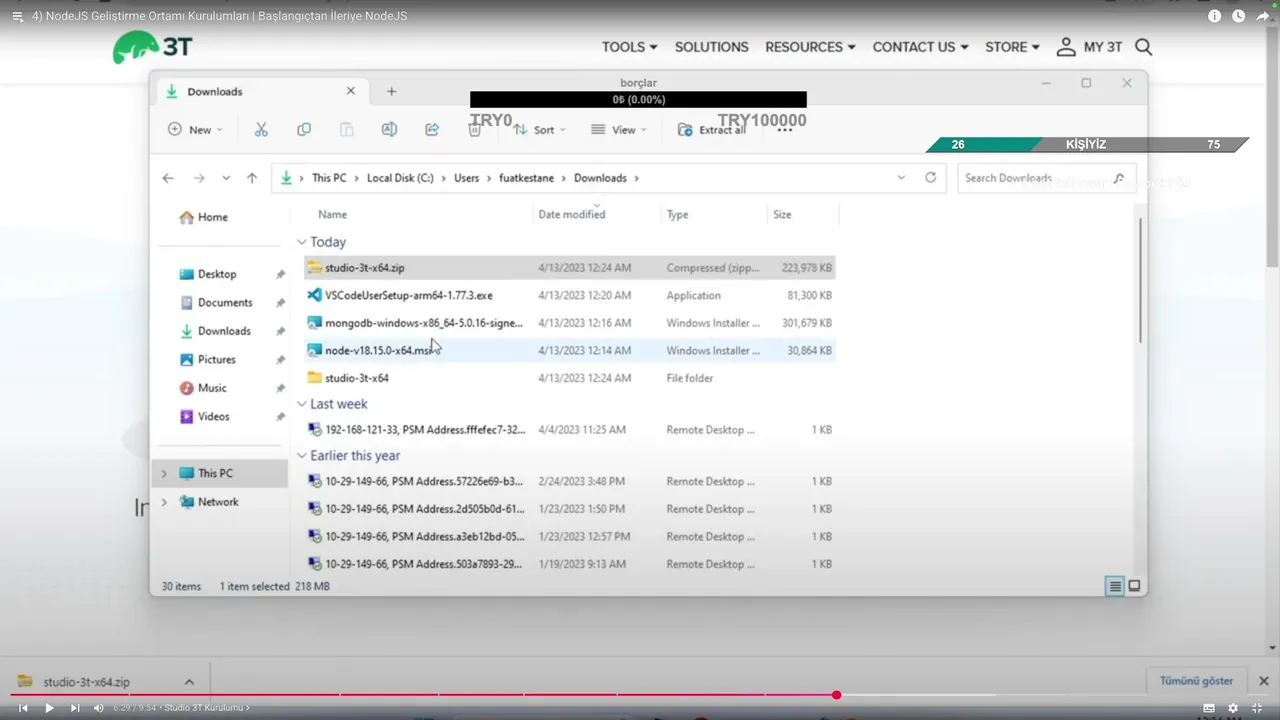Close the browser downloads bar

pos(1265,681)
